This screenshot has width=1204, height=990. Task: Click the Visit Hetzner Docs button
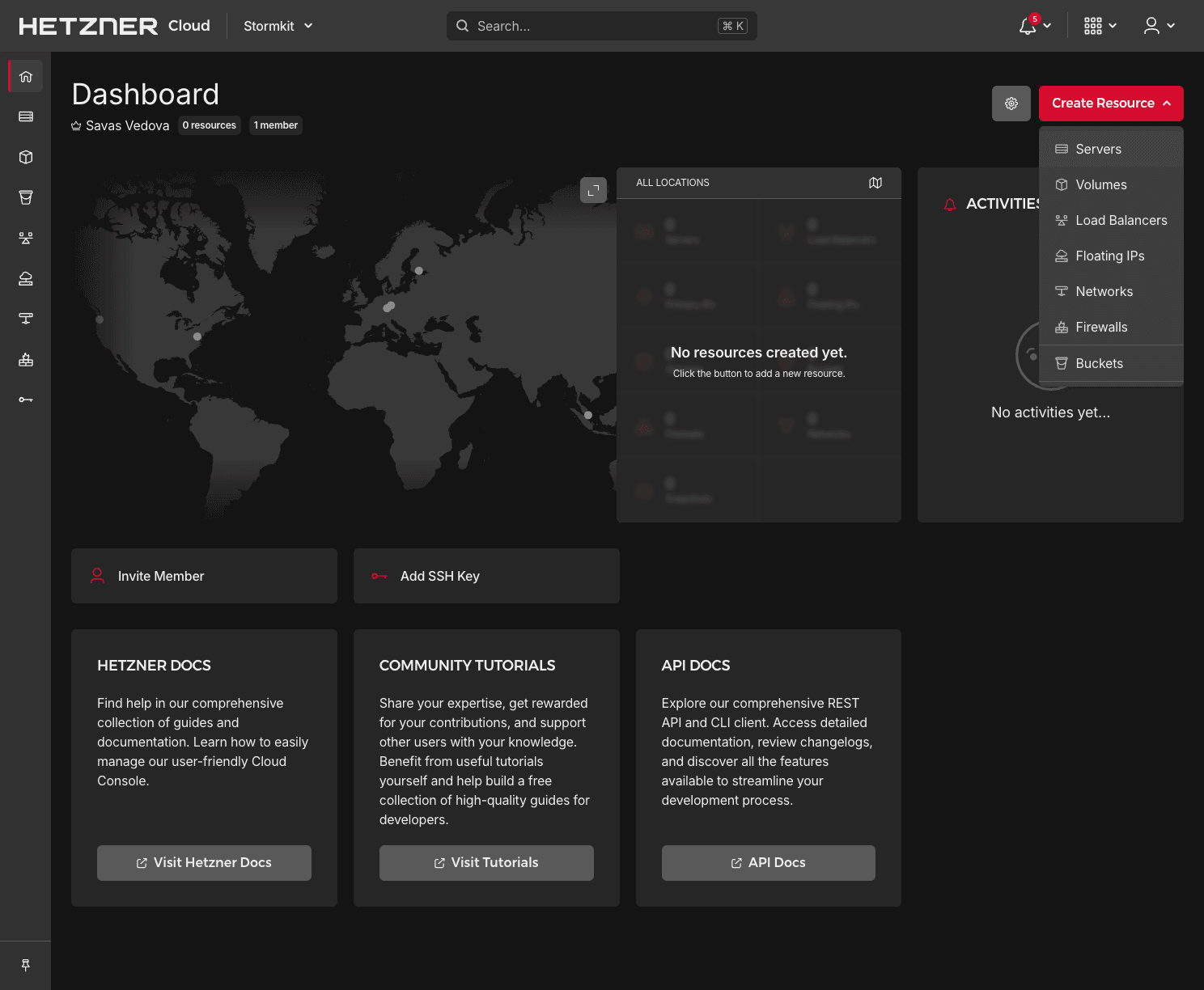click(204, 862)
